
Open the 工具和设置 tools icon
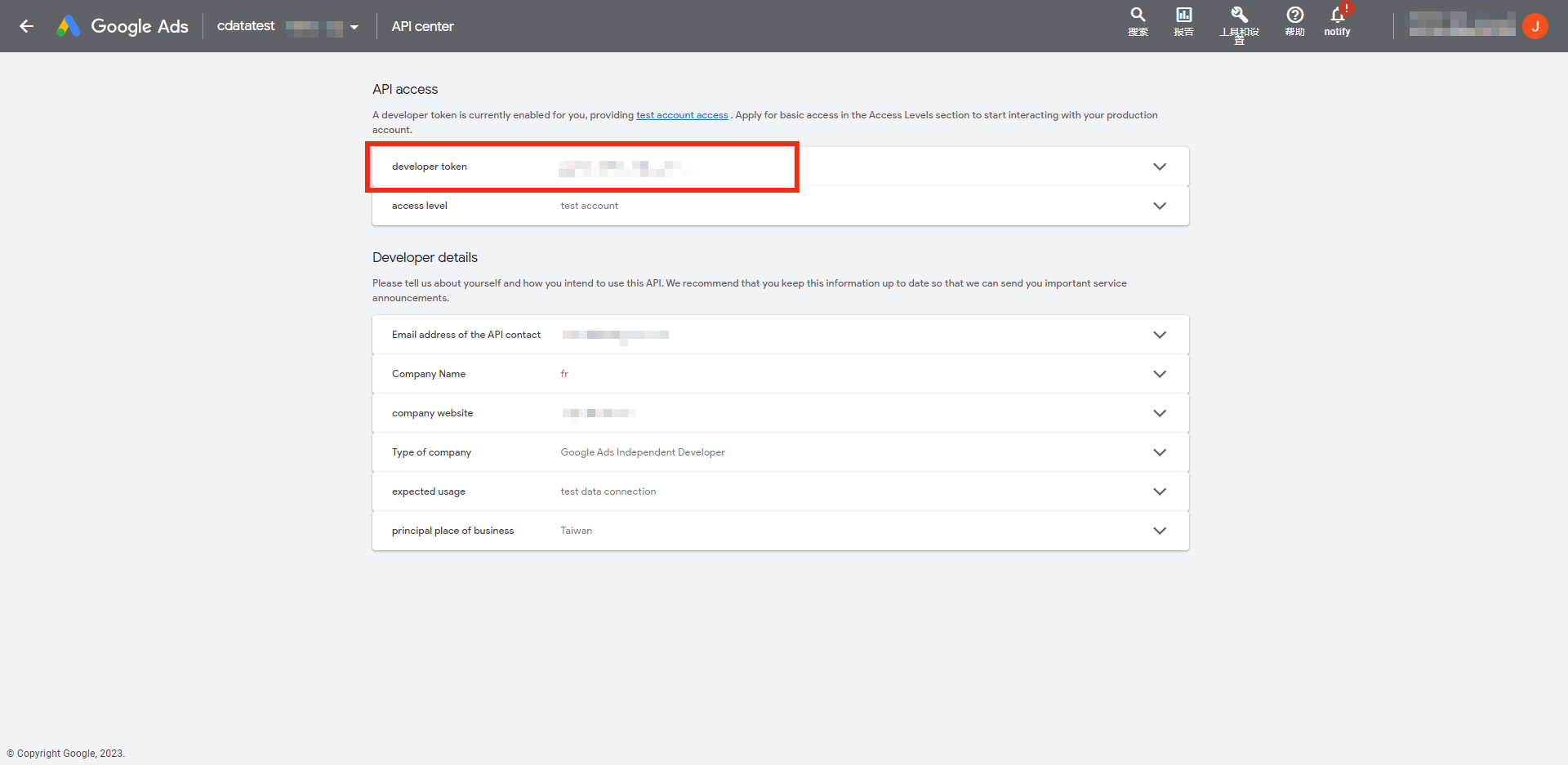1239,20
